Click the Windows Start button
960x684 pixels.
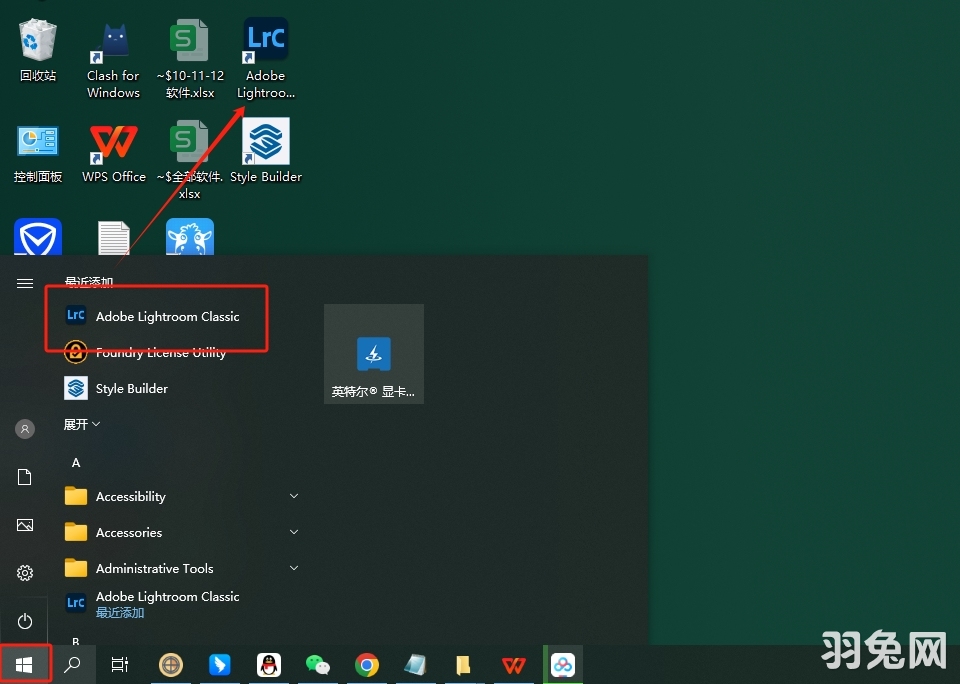point(25,665)
